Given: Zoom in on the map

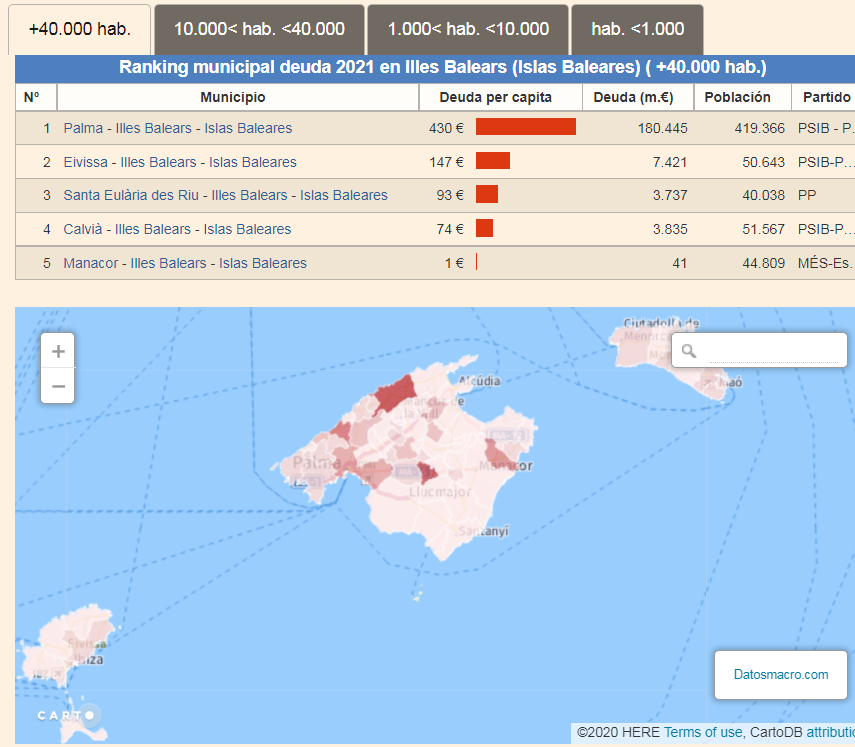Looking at the screenshot, I should [x=58, y=351].
